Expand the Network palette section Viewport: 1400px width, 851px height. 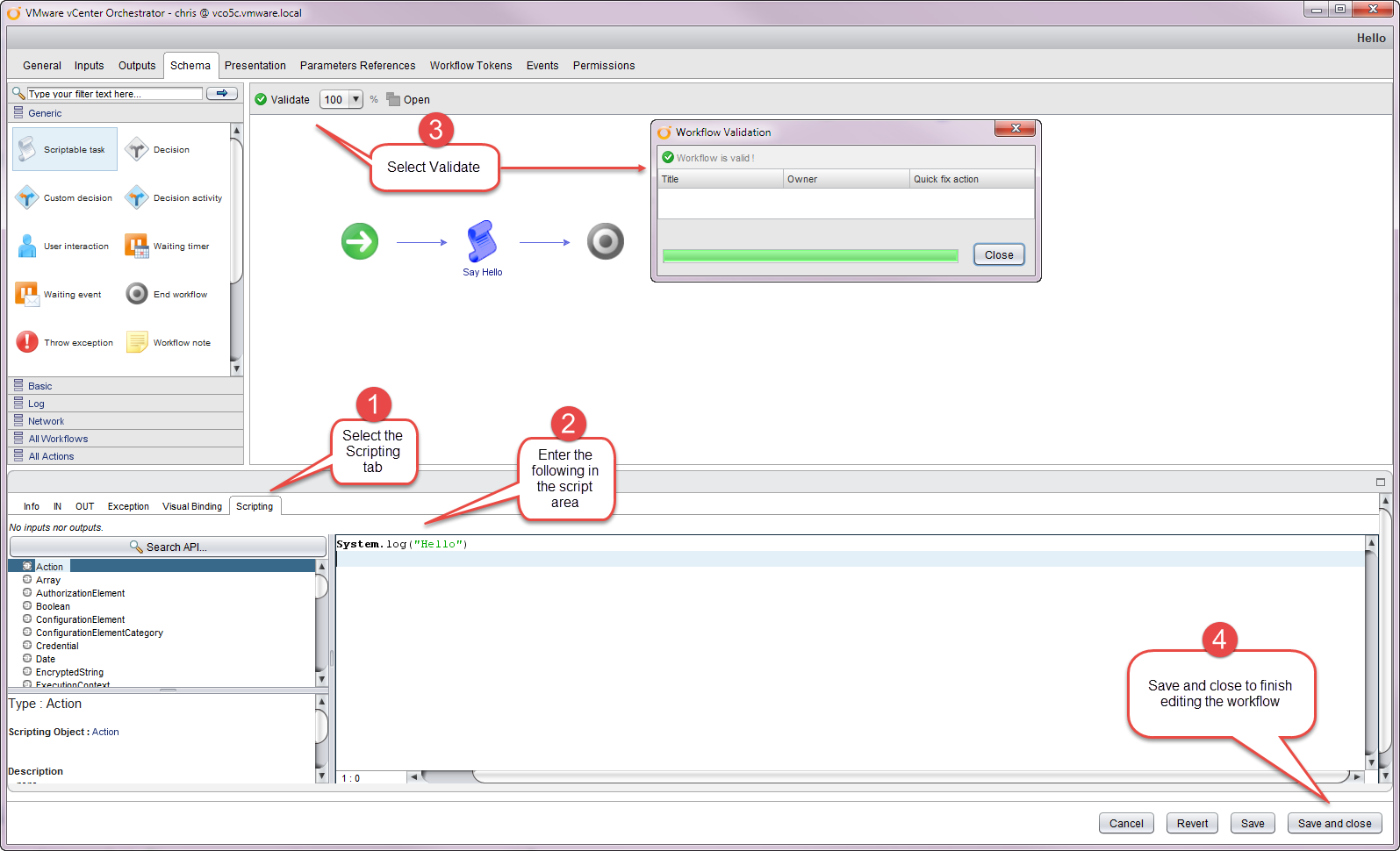[46, 421]
